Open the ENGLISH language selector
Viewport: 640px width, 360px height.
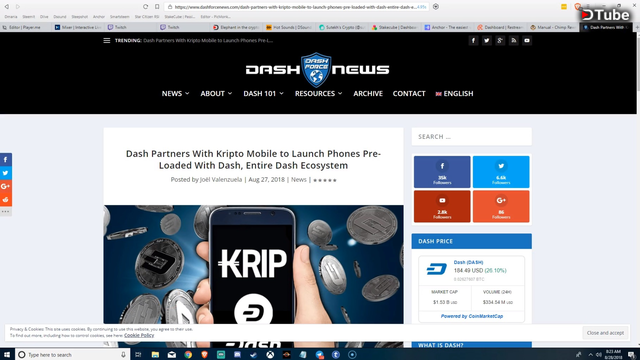point(454,93)
